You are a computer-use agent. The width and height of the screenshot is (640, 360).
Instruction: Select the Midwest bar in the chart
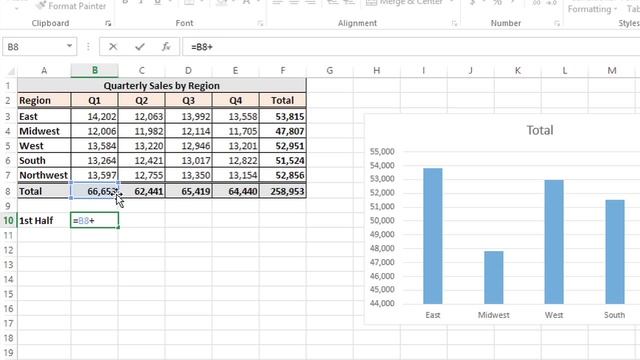tap(493, 278)
